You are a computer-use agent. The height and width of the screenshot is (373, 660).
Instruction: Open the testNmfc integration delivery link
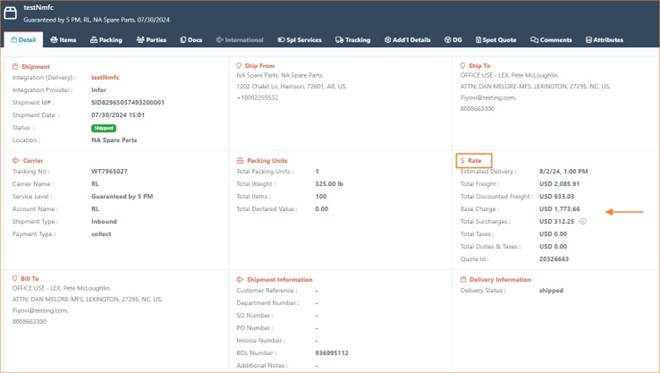coord(105,77)
